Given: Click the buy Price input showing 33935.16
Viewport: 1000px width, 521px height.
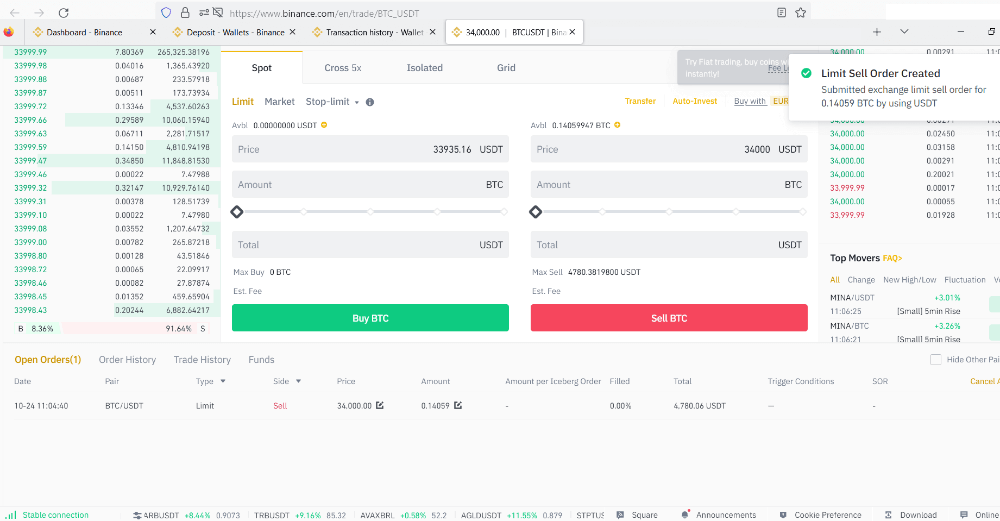Looking at the screenshot, I should 371,149.
